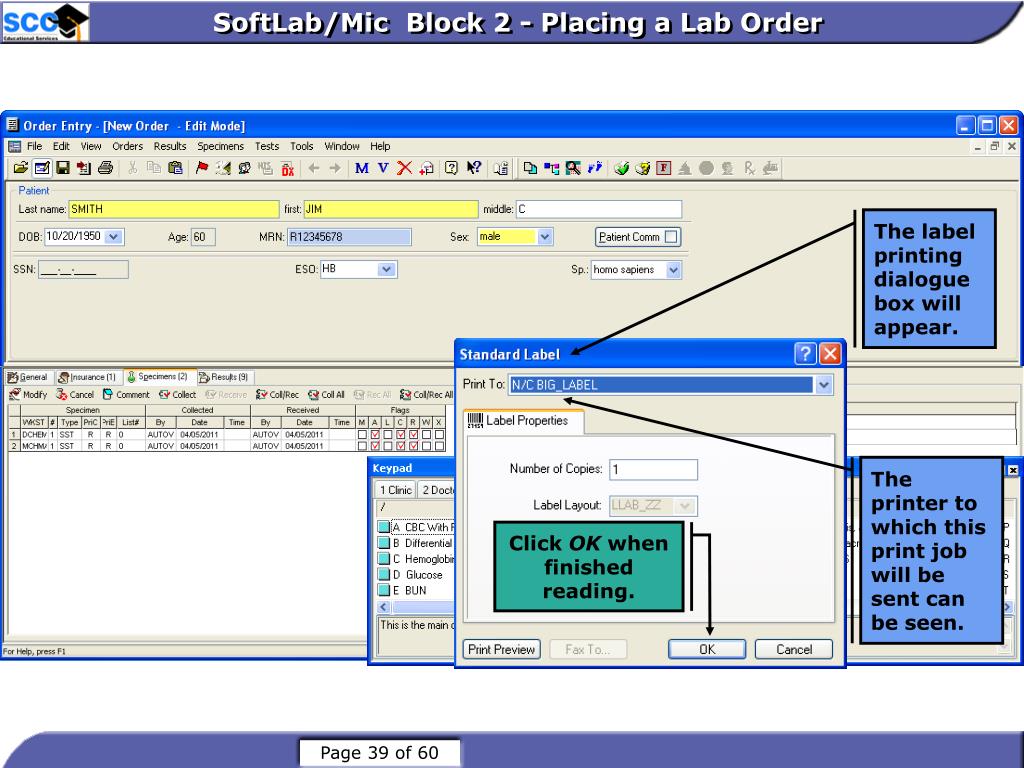Open the DOB date dropdown
Screen dimensions: 1024x768
coord(114,236)
